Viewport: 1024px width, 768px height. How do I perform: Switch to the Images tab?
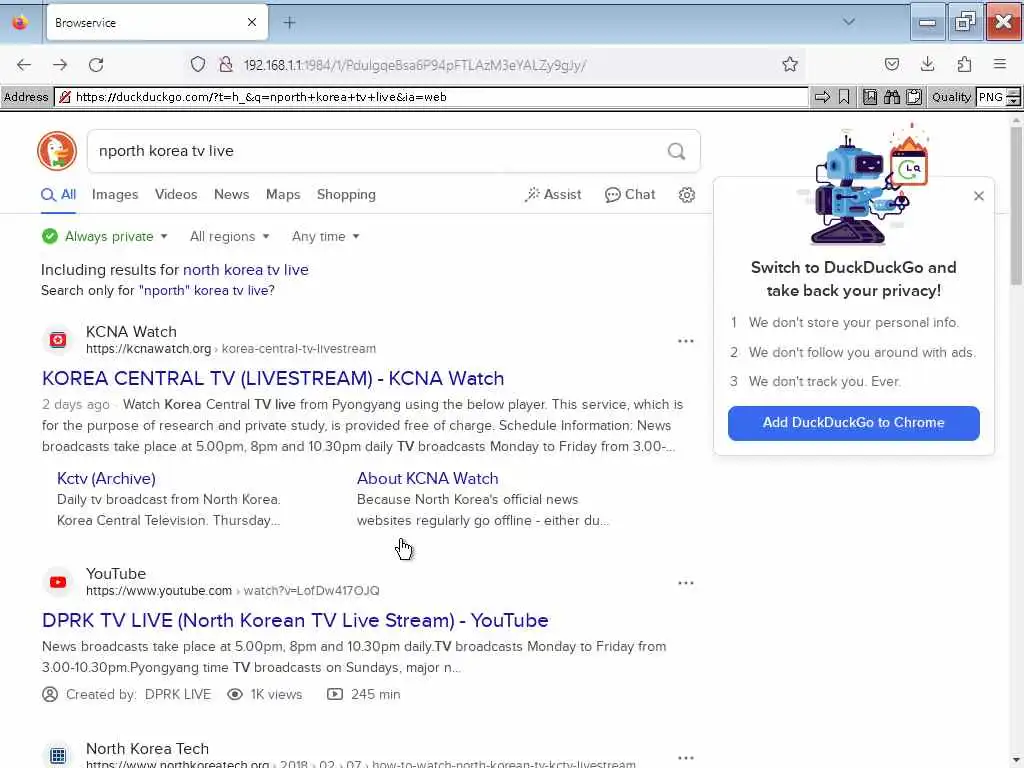pyautogui.click(x=115, y=195)
